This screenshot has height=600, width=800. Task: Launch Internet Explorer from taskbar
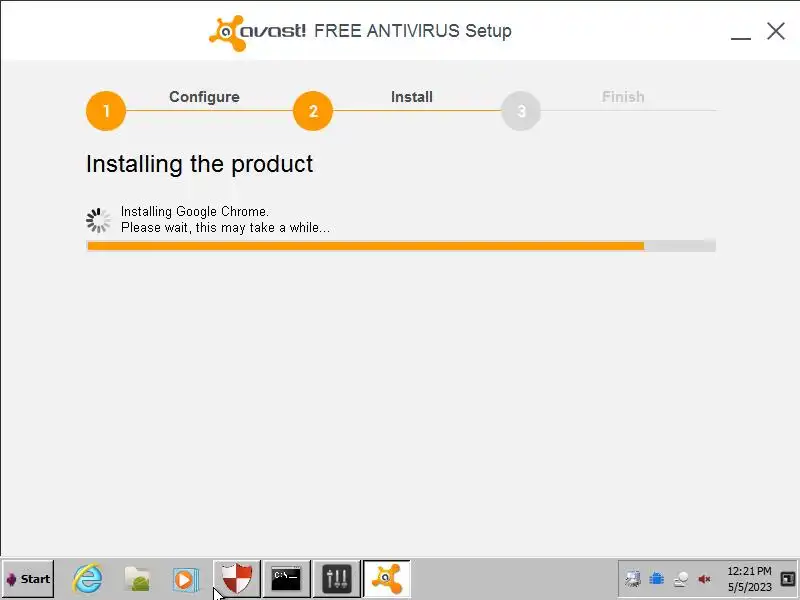coord(87,579)
